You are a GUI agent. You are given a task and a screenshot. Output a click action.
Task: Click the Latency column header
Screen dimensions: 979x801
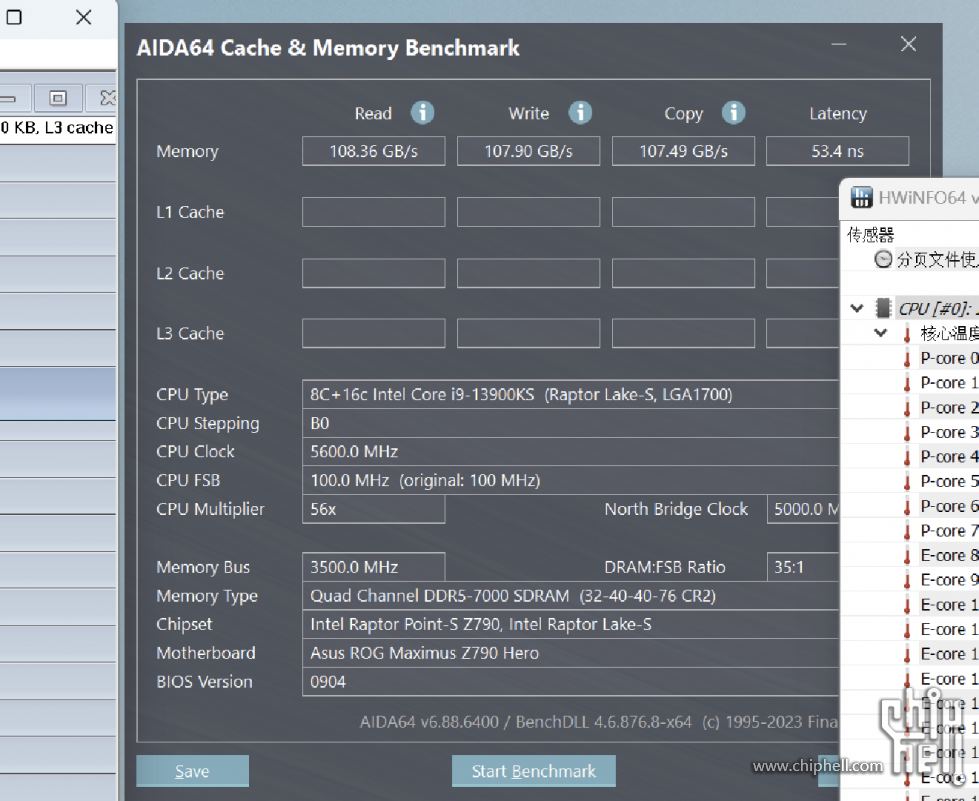point(838,114)
